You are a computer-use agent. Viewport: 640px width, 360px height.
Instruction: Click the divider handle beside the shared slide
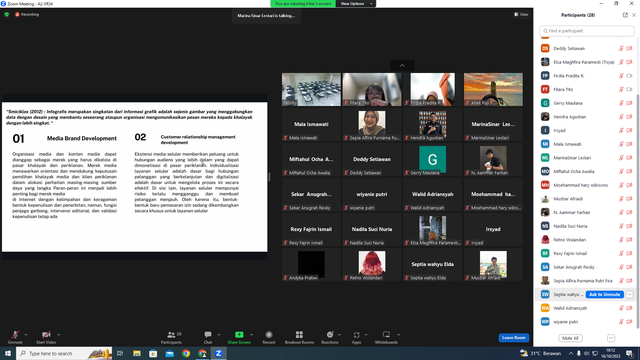269,177
